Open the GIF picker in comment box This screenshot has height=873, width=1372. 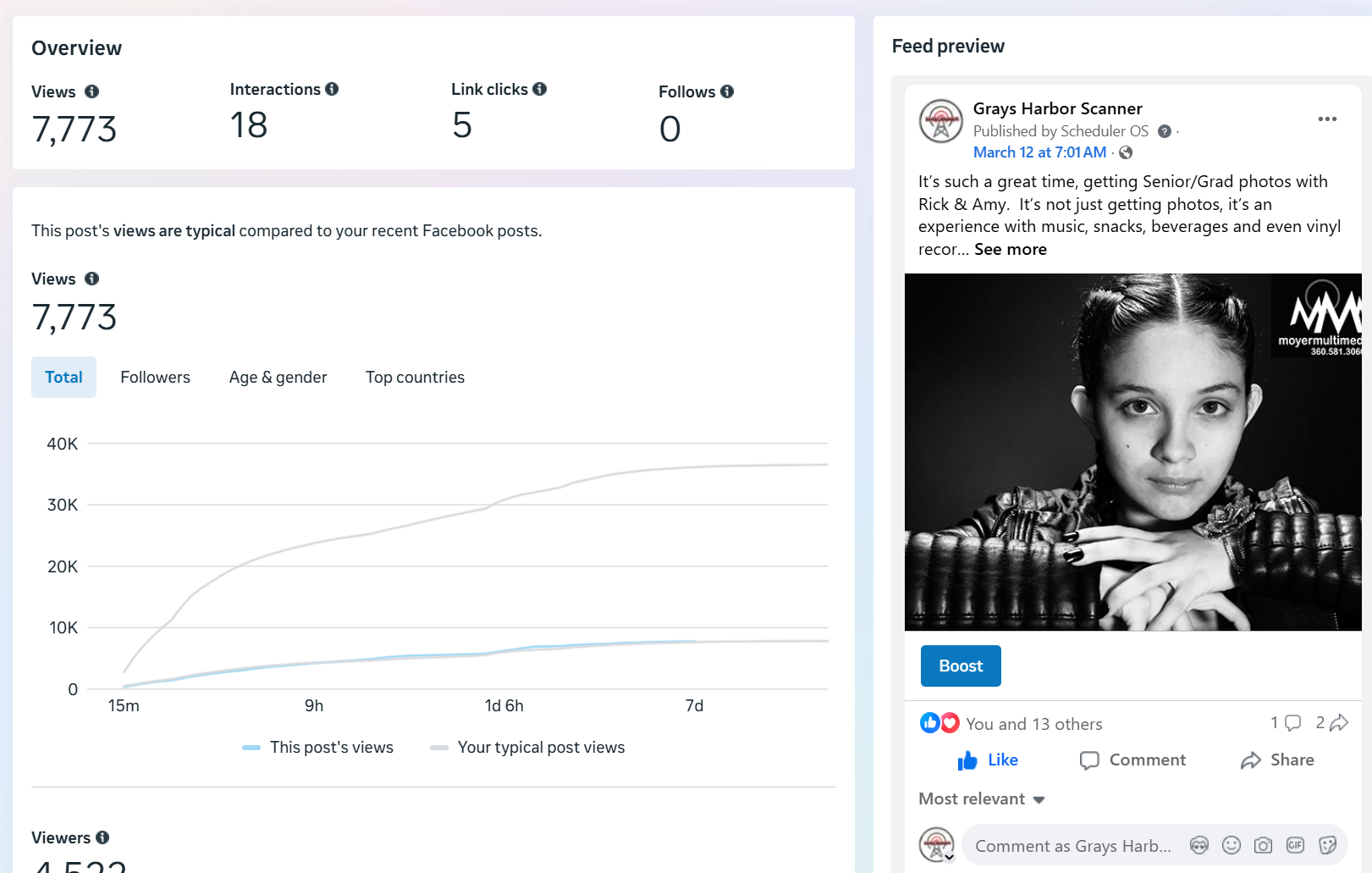(x=1295, y=845)
